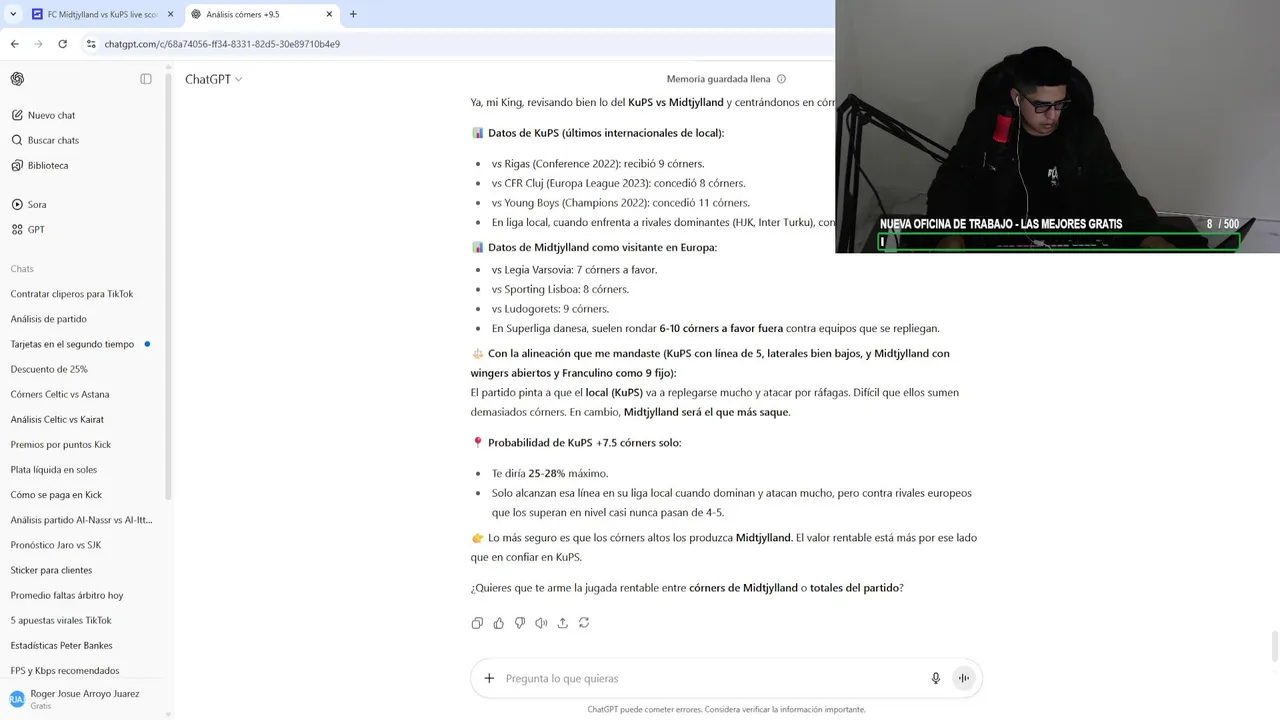Start voice mode with waveform icon
1280x720 pixels.
click(964, 678)
